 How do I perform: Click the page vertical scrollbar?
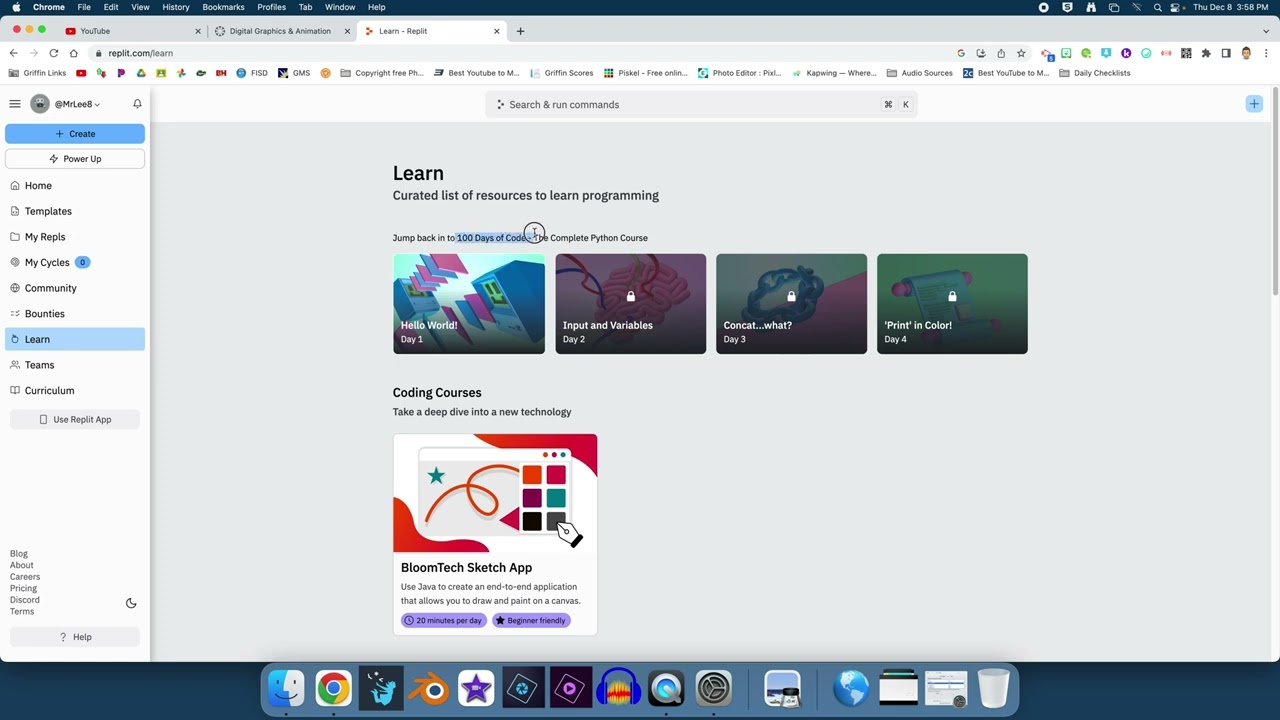click(1275, 192)
